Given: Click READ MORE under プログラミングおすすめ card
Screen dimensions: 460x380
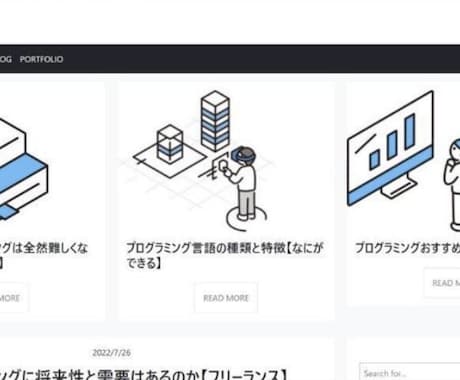Looking at the screenshot, I should click(442, 283).
